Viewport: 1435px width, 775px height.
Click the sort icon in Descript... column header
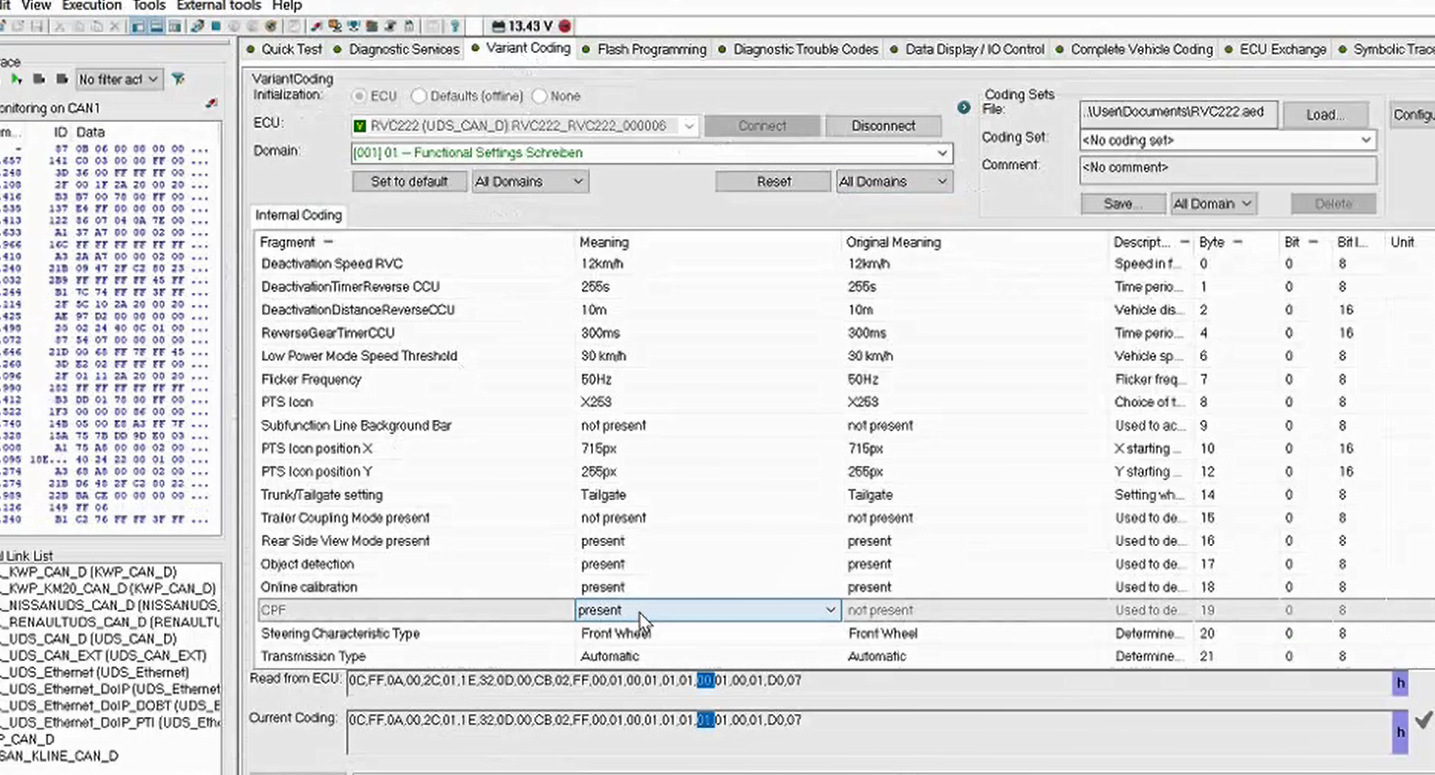[1184, 242]
